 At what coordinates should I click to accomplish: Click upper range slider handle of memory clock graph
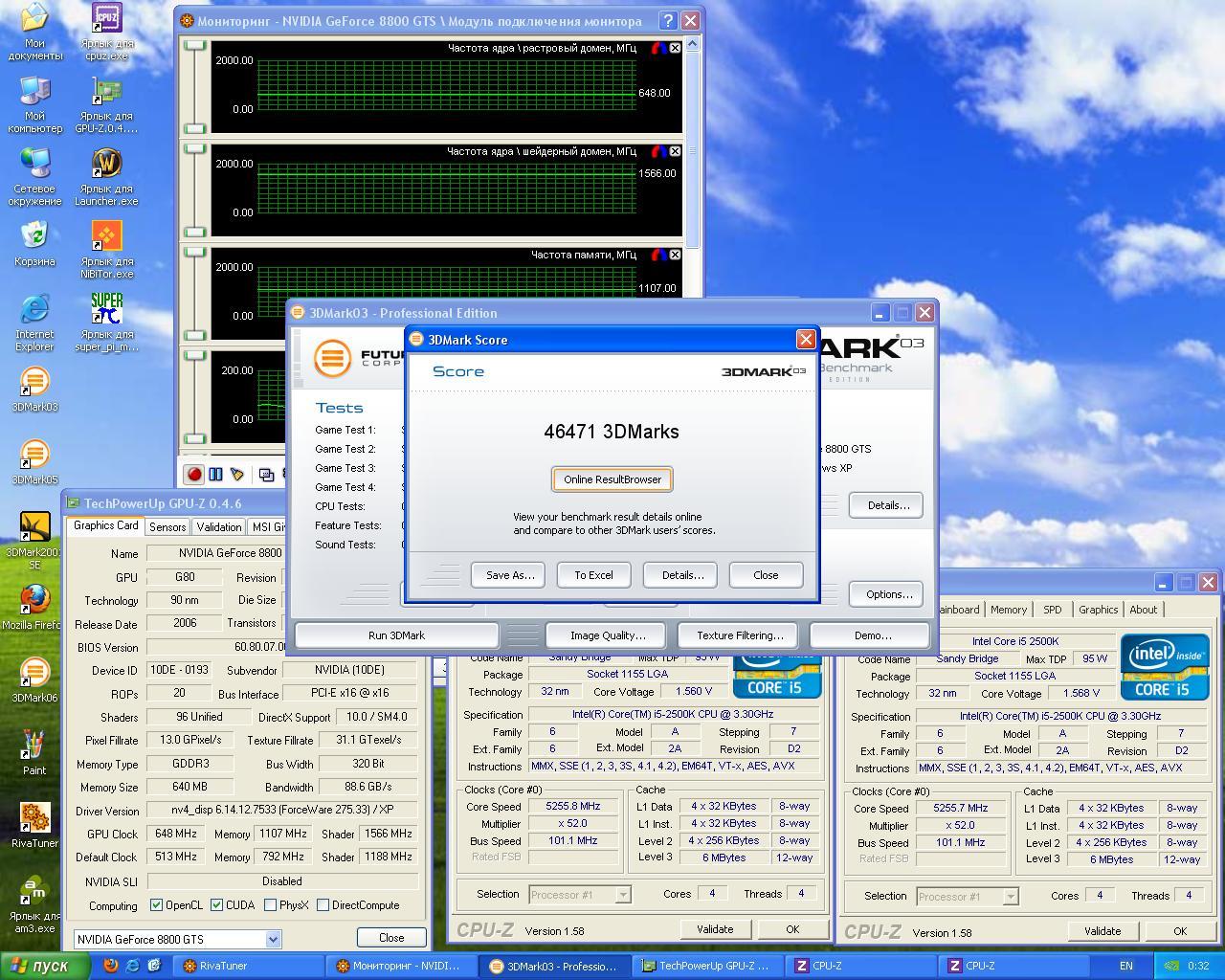click(195, 253)
